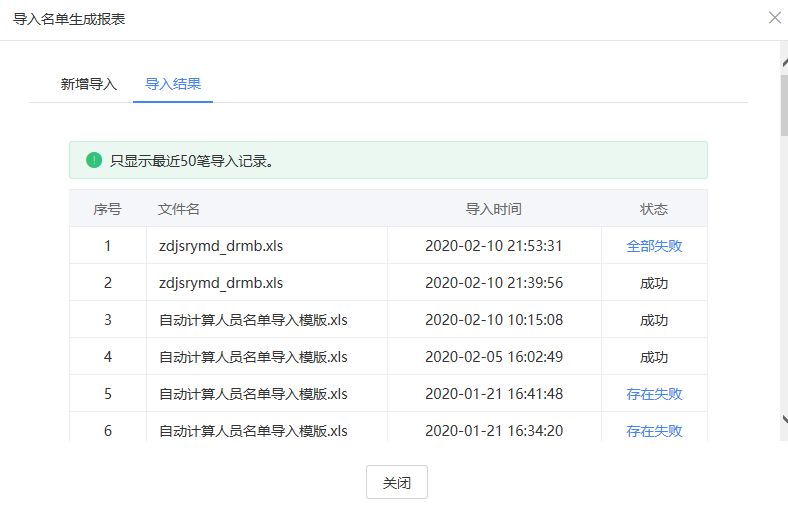Click import time 2020-02-10 21:39:56

click(x=494, y=283)
